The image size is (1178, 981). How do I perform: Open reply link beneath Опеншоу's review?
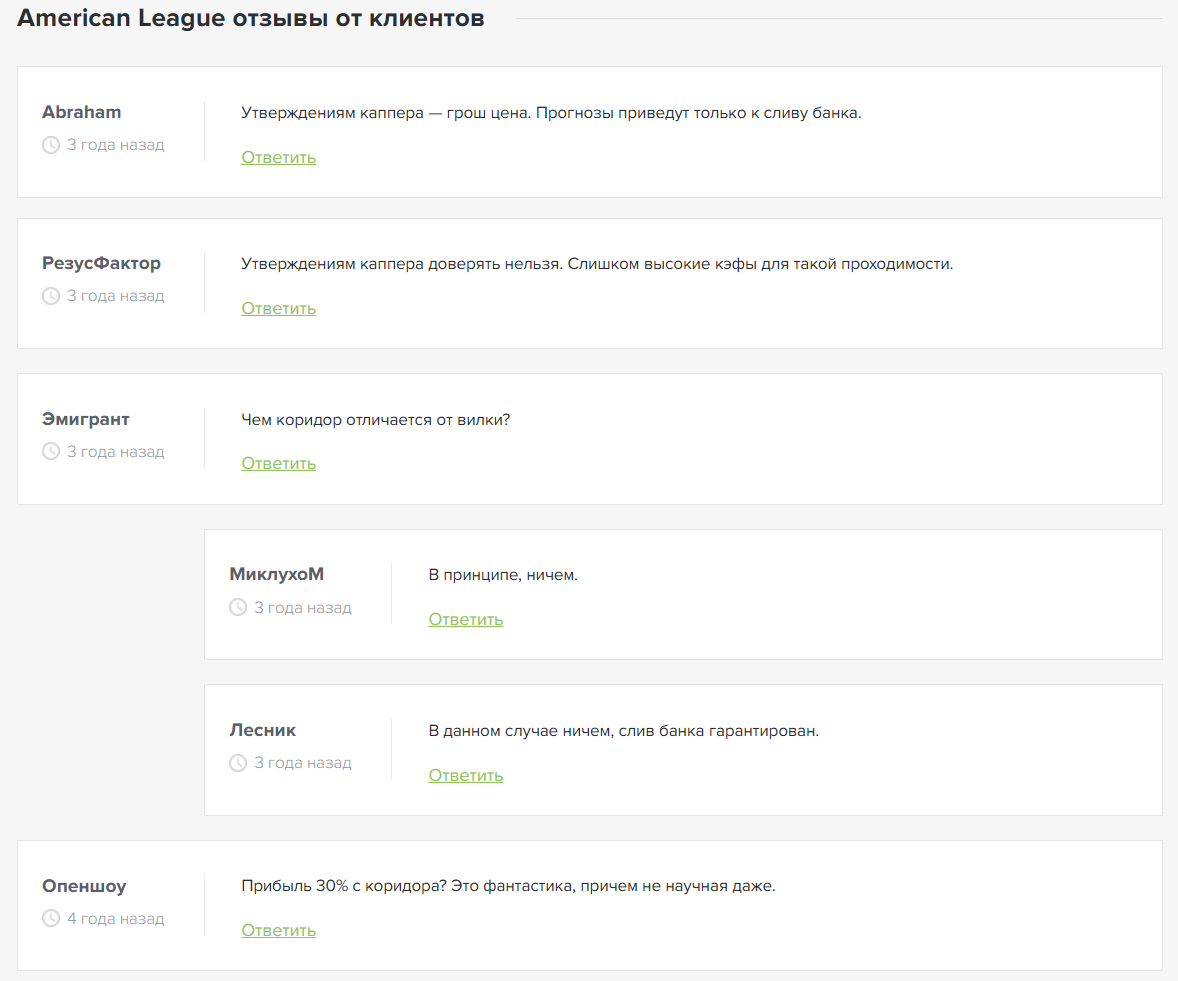click(278, 930)
